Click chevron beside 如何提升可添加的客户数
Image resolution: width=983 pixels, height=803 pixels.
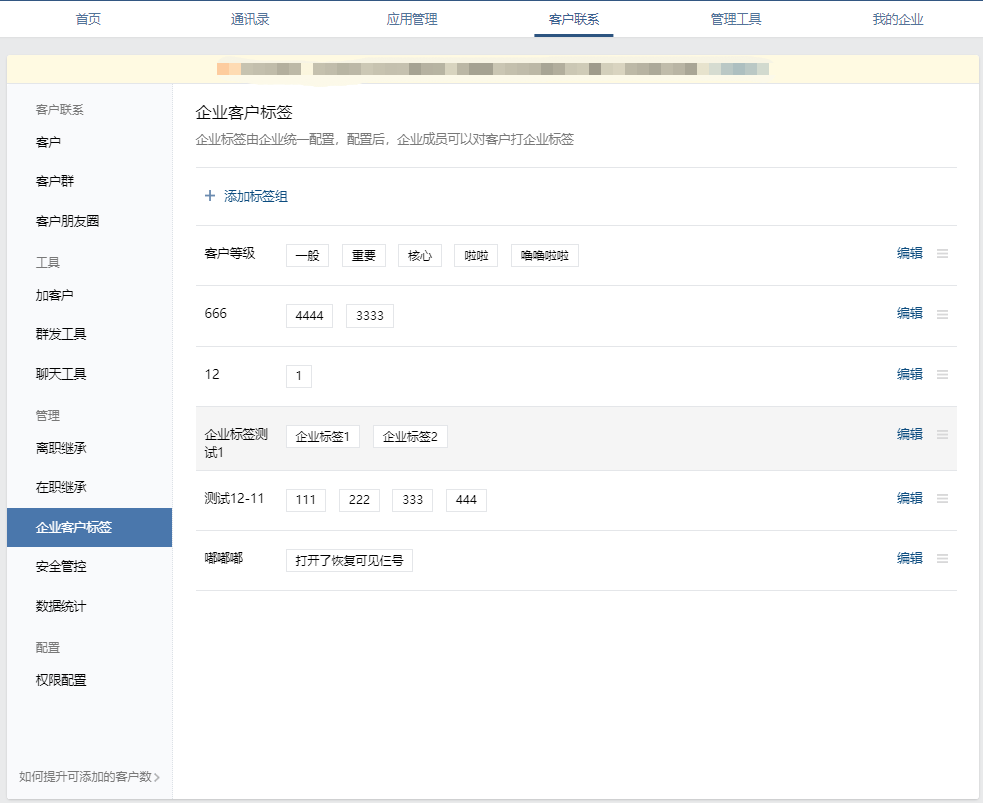pos(157,777)
